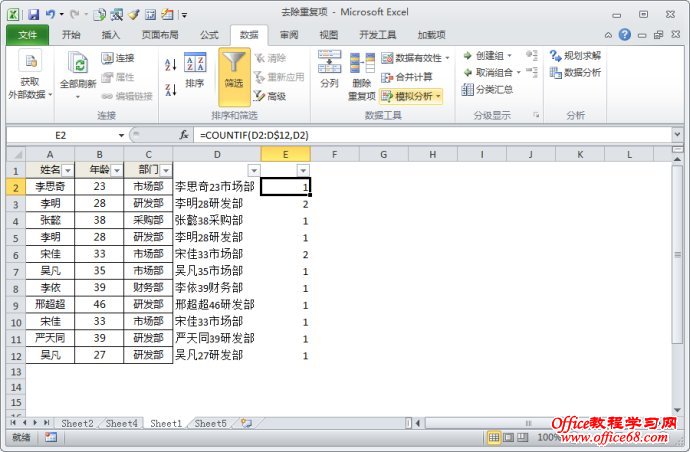Open filter dropdown in cell E1
690x452 pixels.
303,170
